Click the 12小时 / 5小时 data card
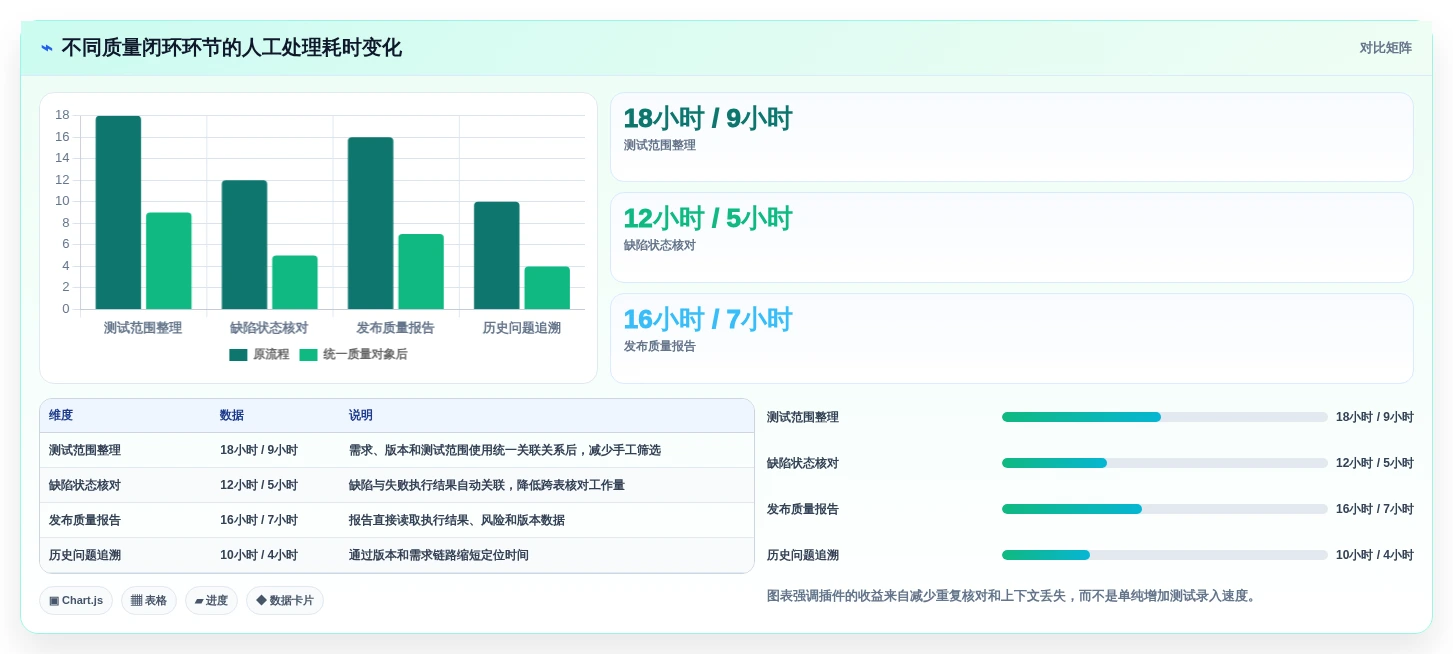 (x=1012, y=237)
